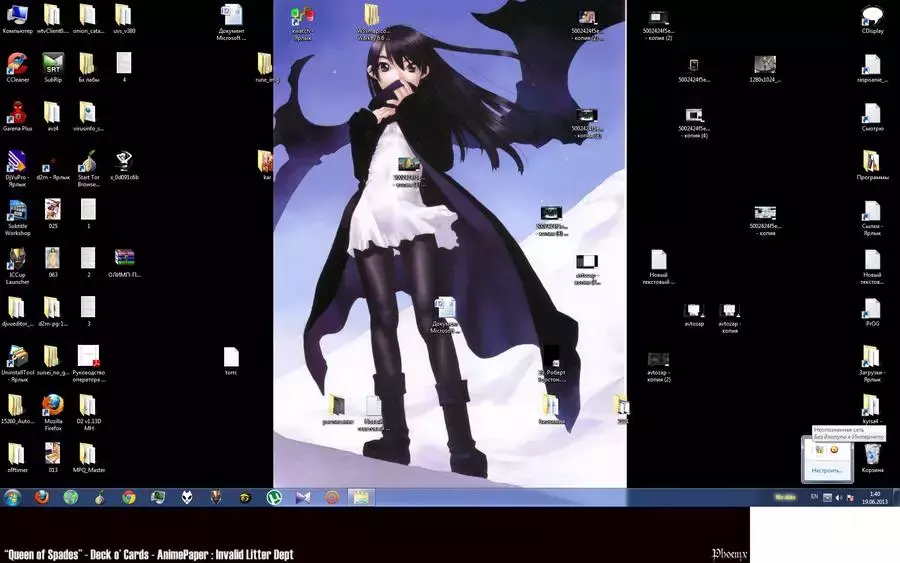Open the xwatch shortcut icon
Image resolution: width=900 pixels, height=563 pixels.
pyautogui.click(x=302, y=22)
